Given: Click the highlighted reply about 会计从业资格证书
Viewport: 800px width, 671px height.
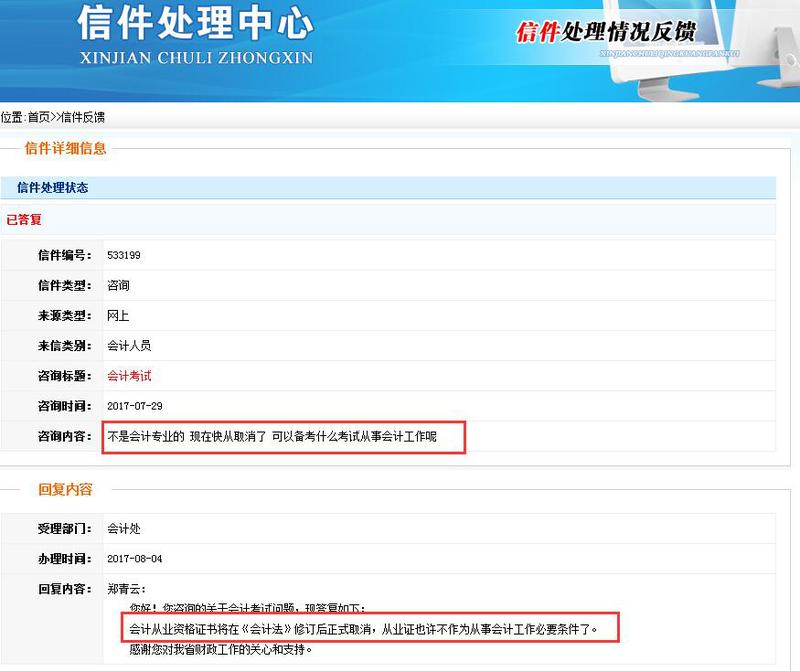Looking at the screenshot, I should click(364, 630).
